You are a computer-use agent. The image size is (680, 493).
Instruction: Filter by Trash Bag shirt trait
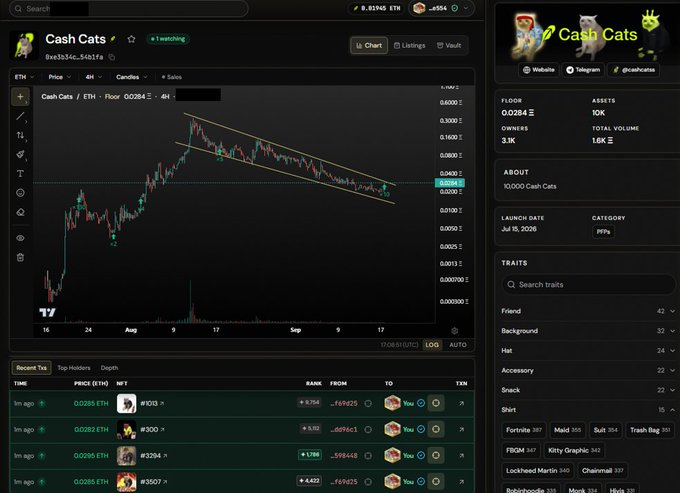(650, 430)
